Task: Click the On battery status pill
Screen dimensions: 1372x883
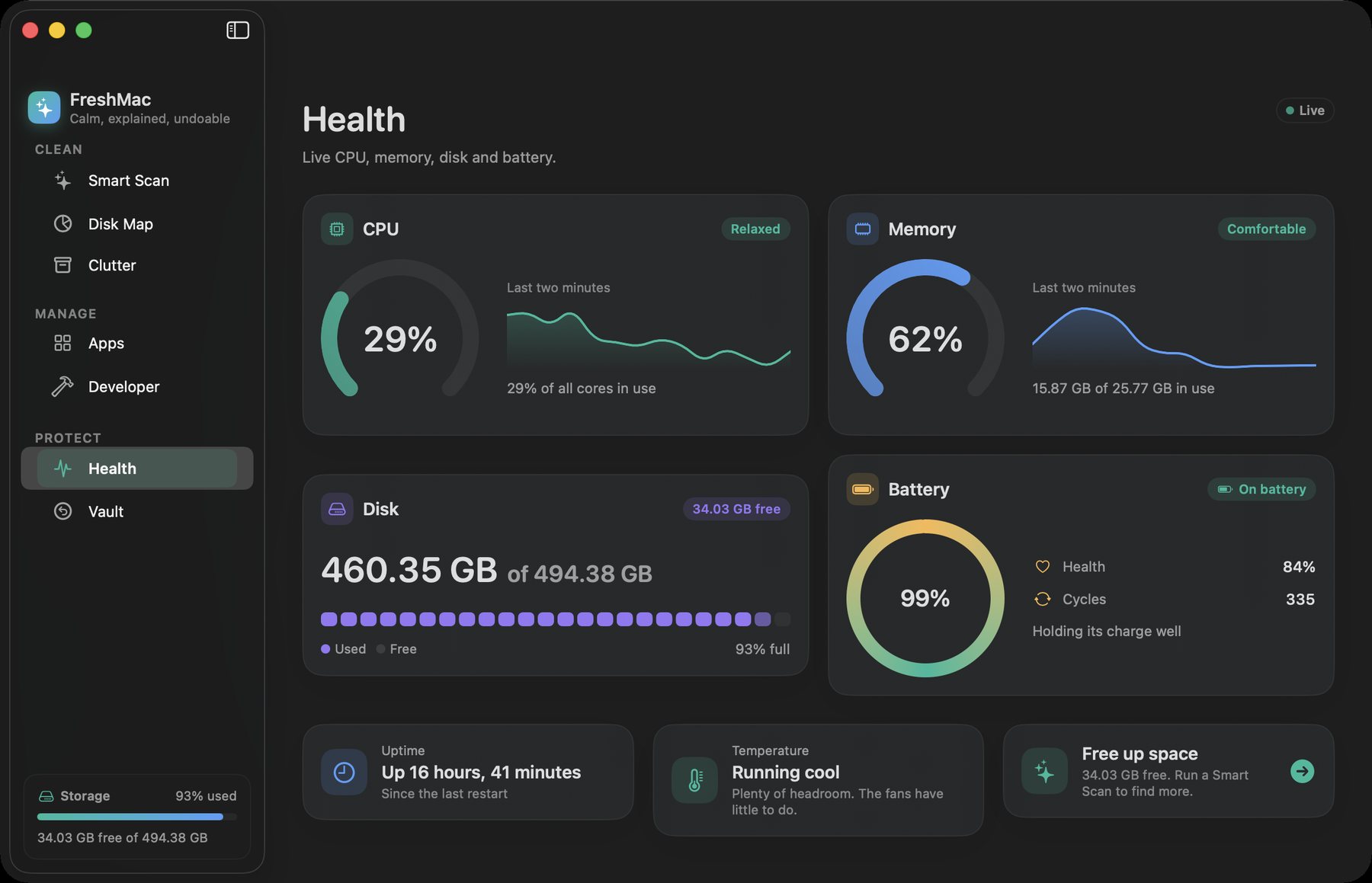Action: point(1261,489)
